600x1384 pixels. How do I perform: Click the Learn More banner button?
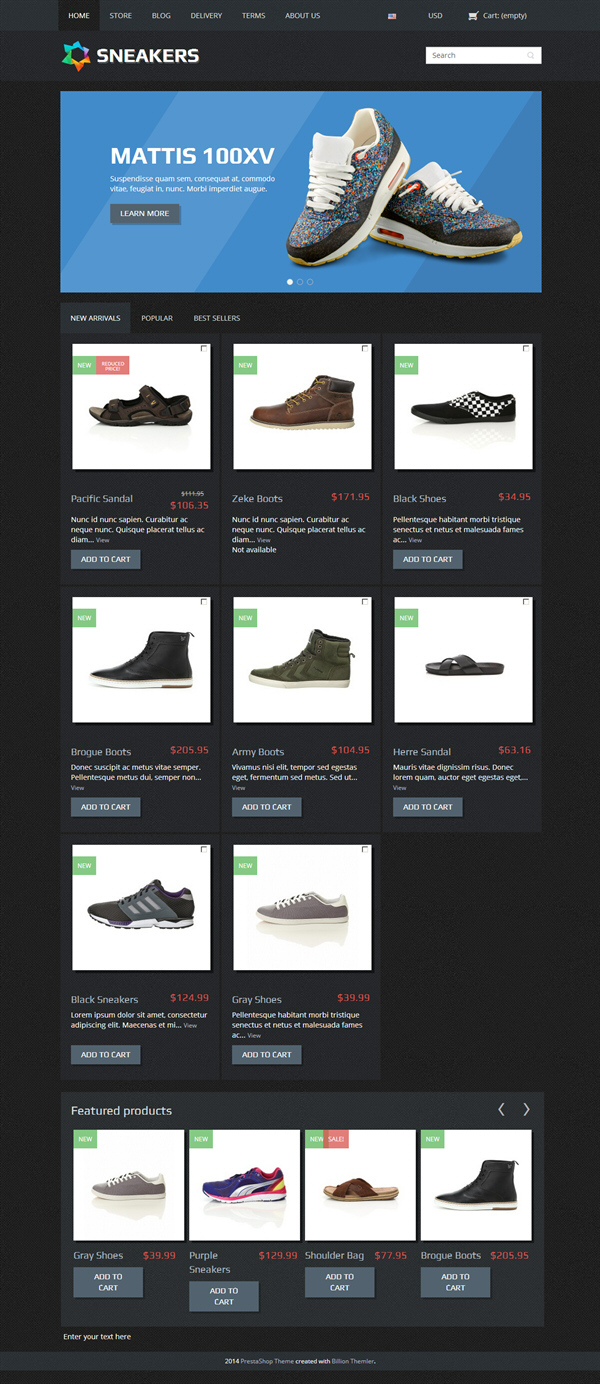pos(145,213)
